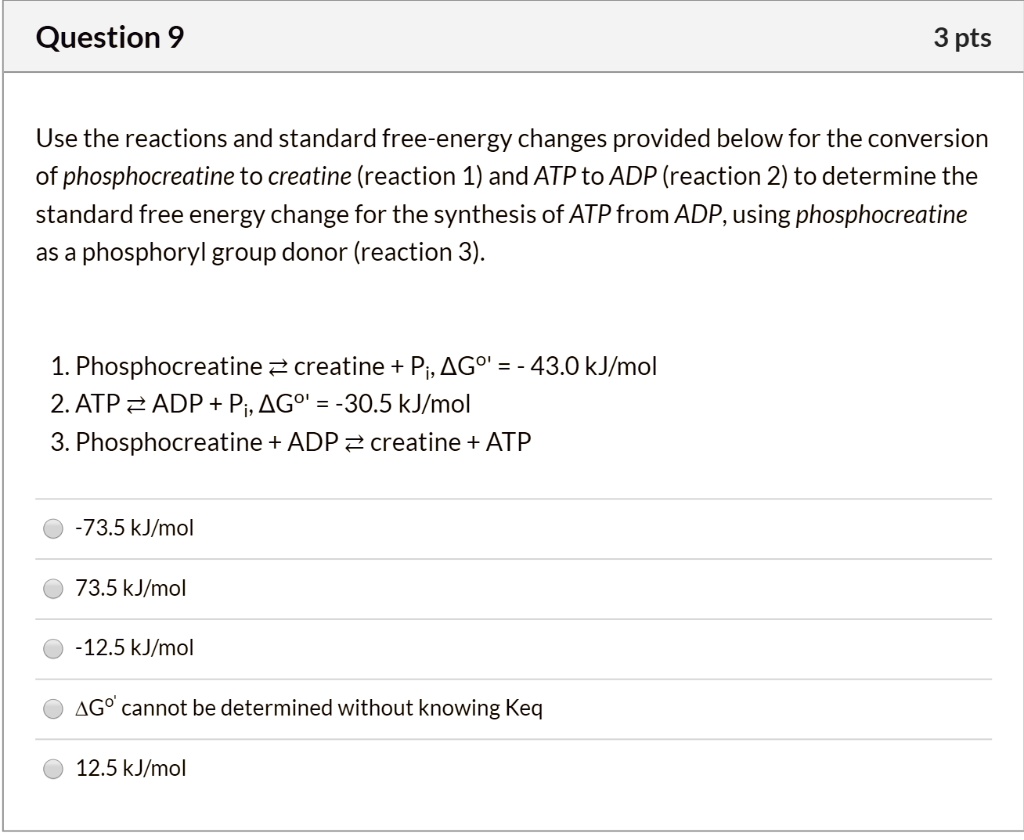Click reaction 2 showing ATP to ADP
1024x840 pixels.
point(270,404)
